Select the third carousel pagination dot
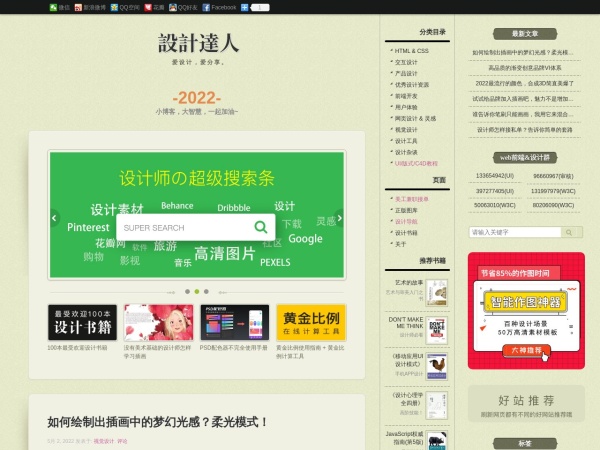The height and width of the screenshot is (450, 600). [206, 291]
